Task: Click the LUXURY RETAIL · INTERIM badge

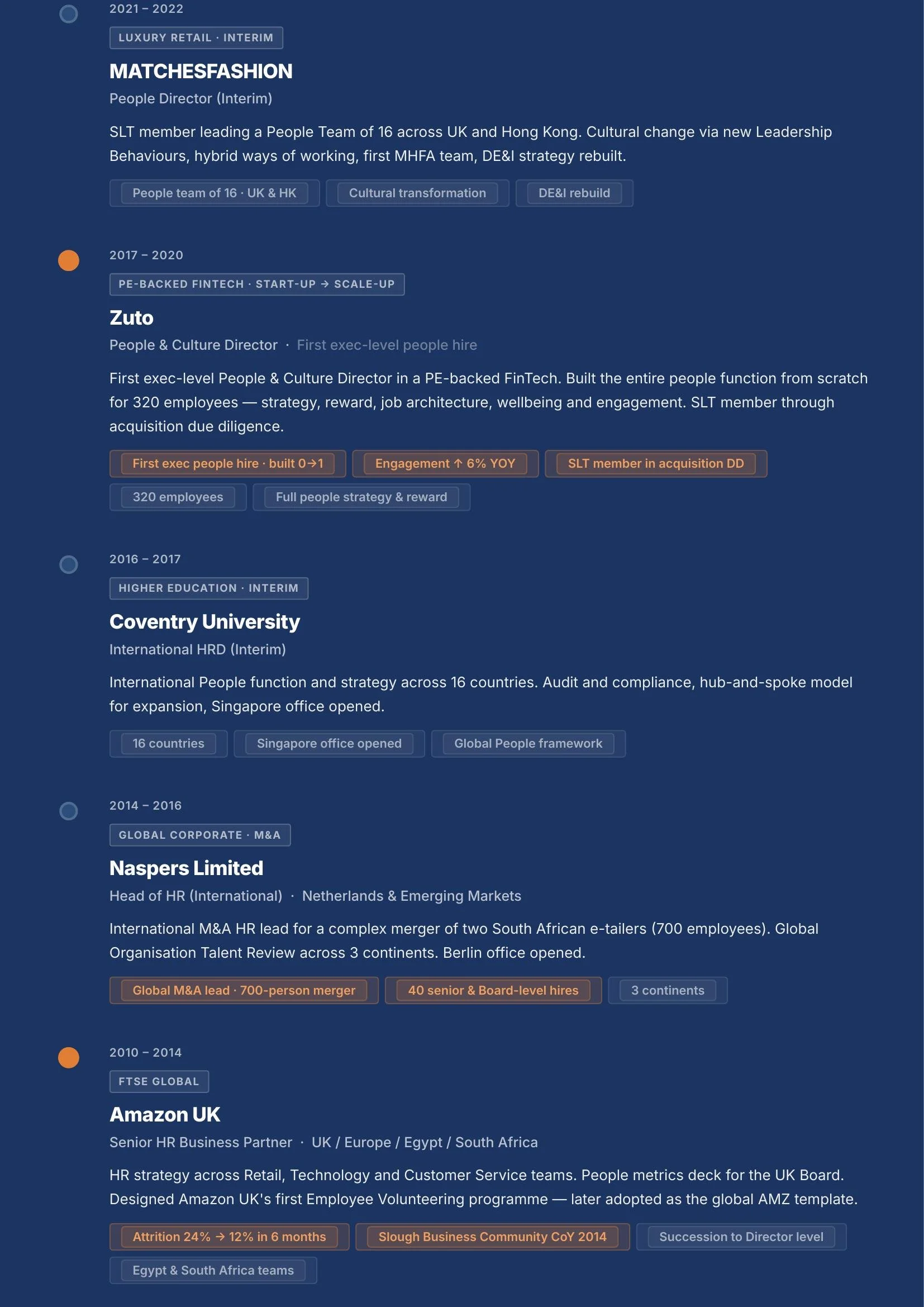Action: [196, 37]
